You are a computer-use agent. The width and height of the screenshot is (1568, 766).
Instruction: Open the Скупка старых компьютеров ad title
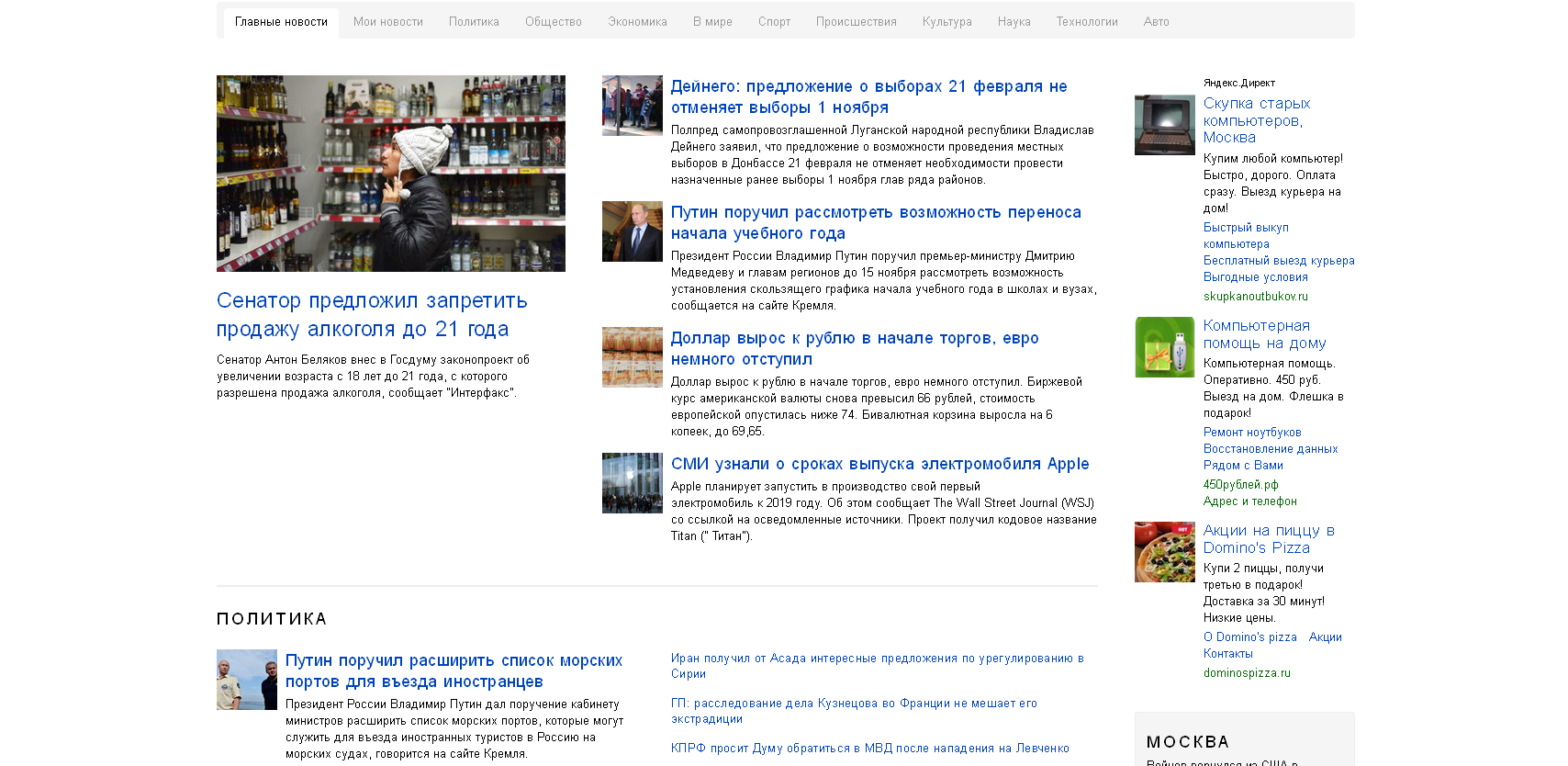[1257, 120]
